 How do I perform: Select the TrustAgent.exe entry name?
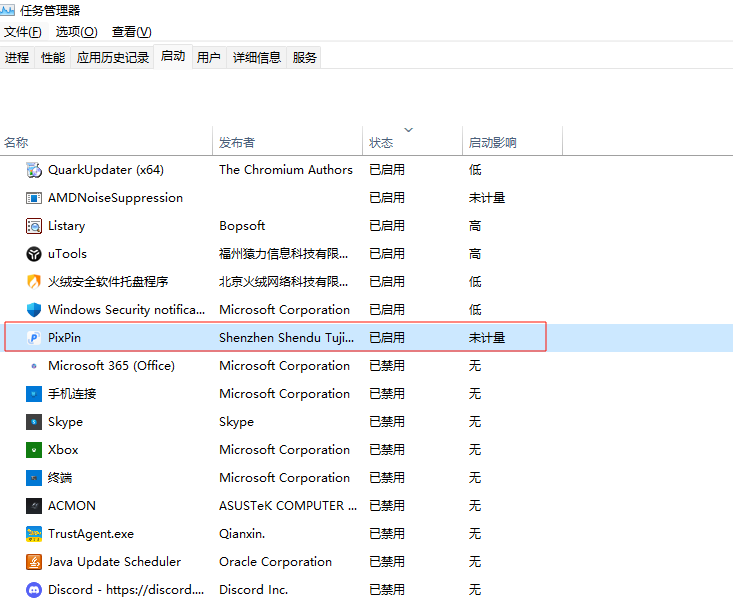(x=91, y=534)
